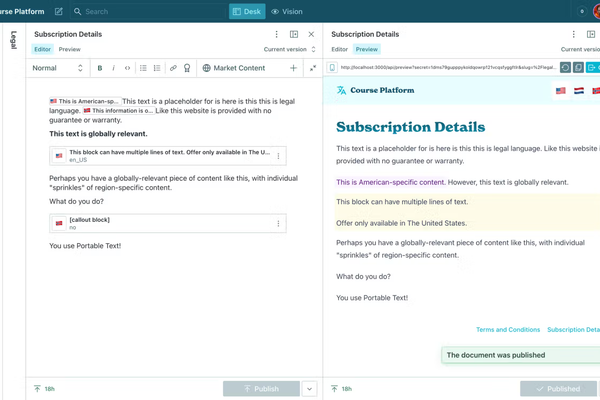Focus the Search field in top bar
600x400 pixels.
(147, 11)
